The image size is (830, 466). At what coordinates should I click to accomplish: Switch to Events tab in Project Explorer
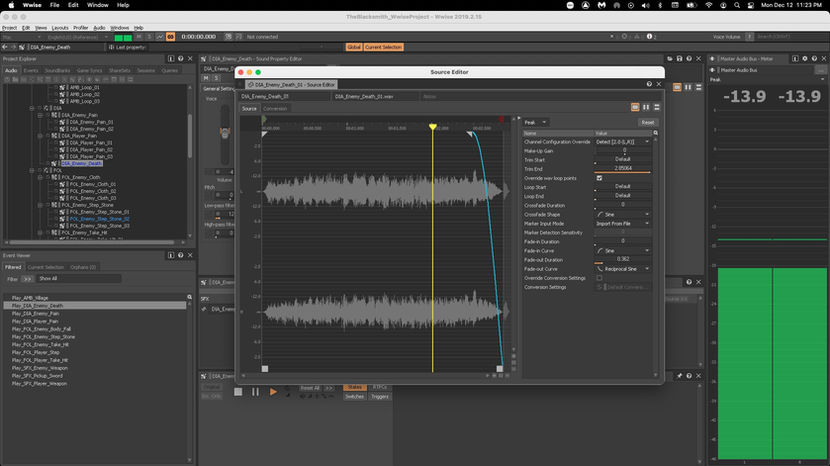click(x=31, y=70)
